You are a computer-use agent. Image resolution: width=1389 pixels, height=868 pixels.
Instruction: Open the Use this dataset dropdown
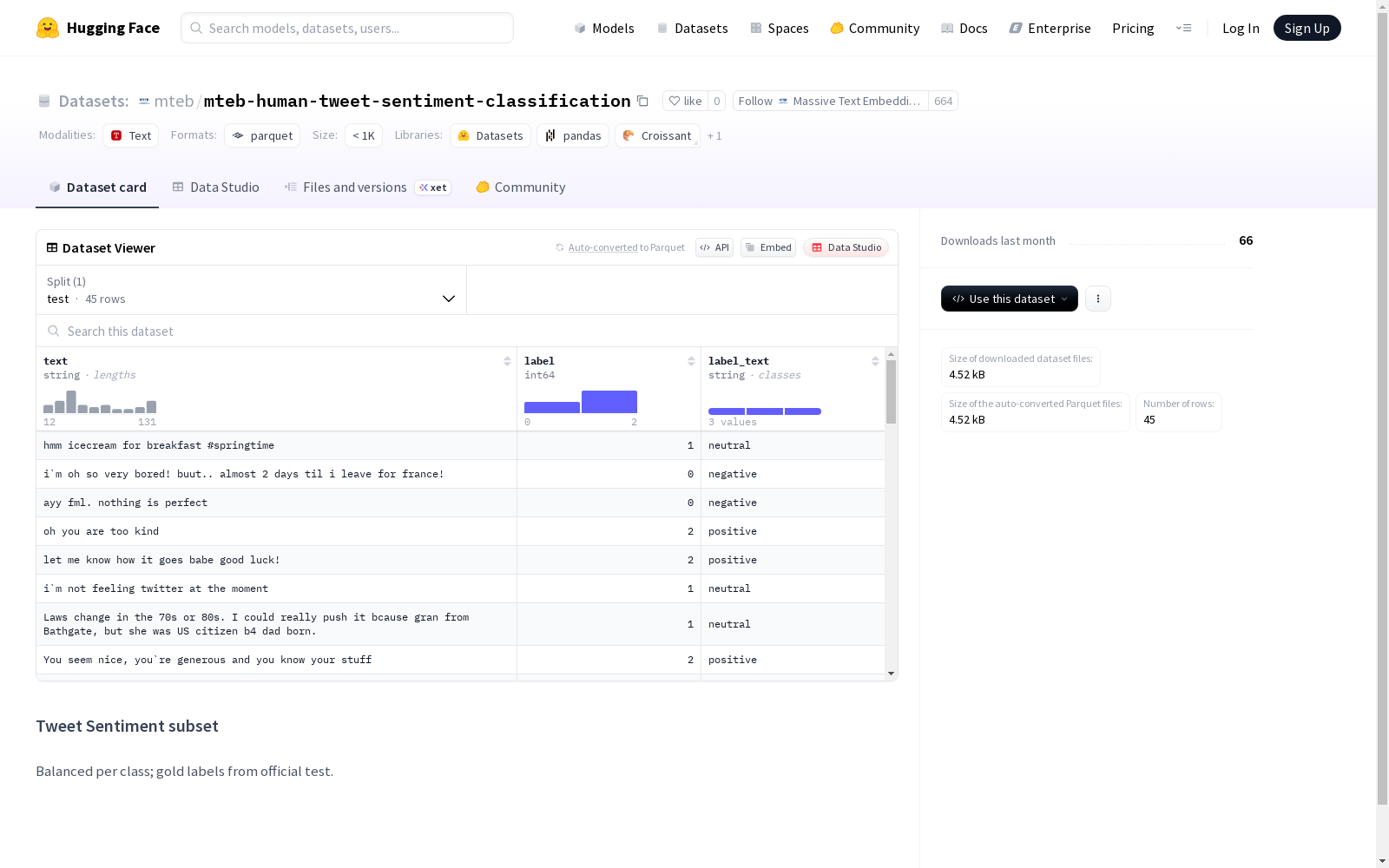click(x=1010, y=299)
